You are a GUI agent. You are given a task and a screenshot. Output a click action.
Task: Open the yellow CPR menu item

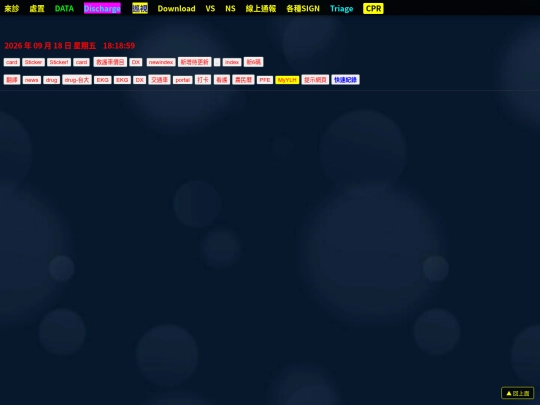(373, 9)
